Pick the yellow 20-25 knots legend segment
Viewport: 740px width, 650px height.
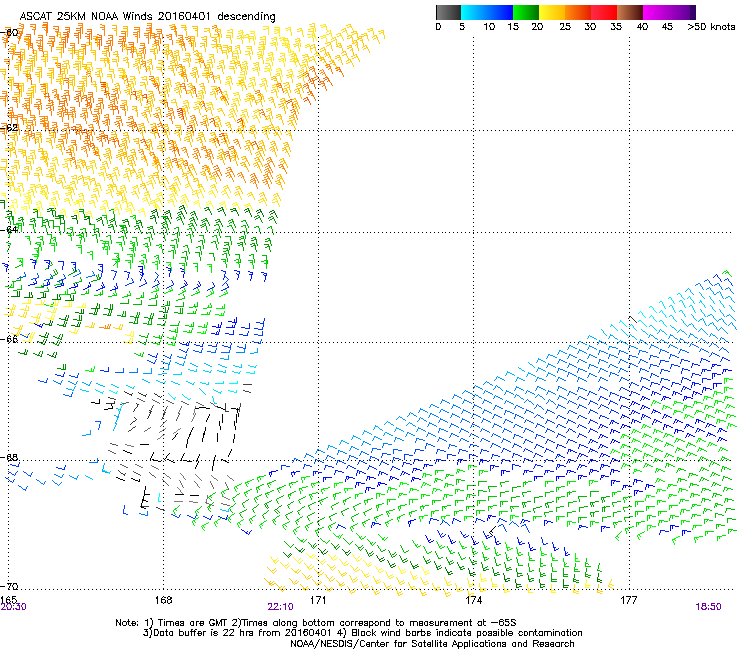[552, 12]
